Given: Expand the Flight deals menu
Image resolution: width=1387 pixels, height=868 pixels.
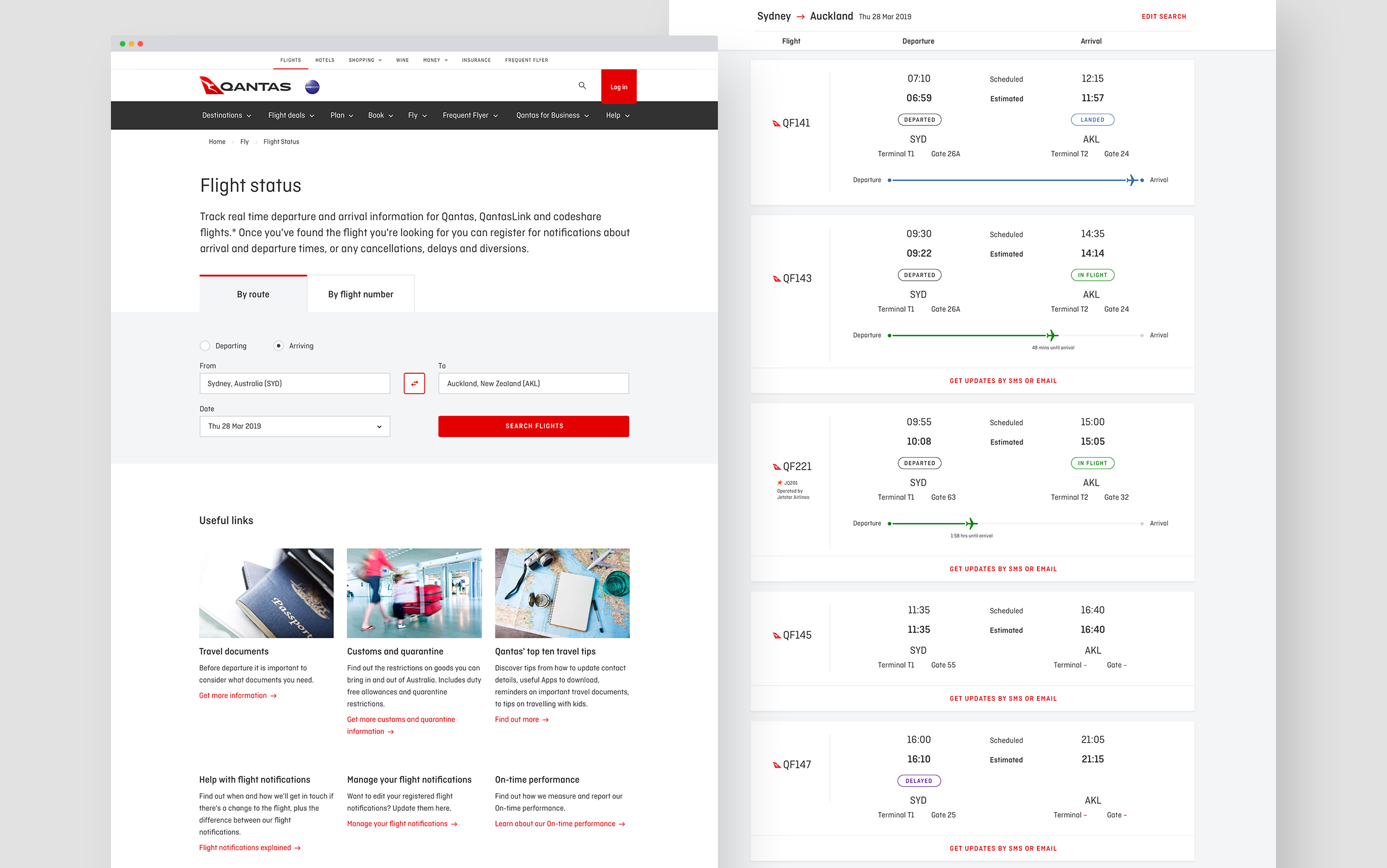Looking at the screenshot, I should tap(291, 115).
